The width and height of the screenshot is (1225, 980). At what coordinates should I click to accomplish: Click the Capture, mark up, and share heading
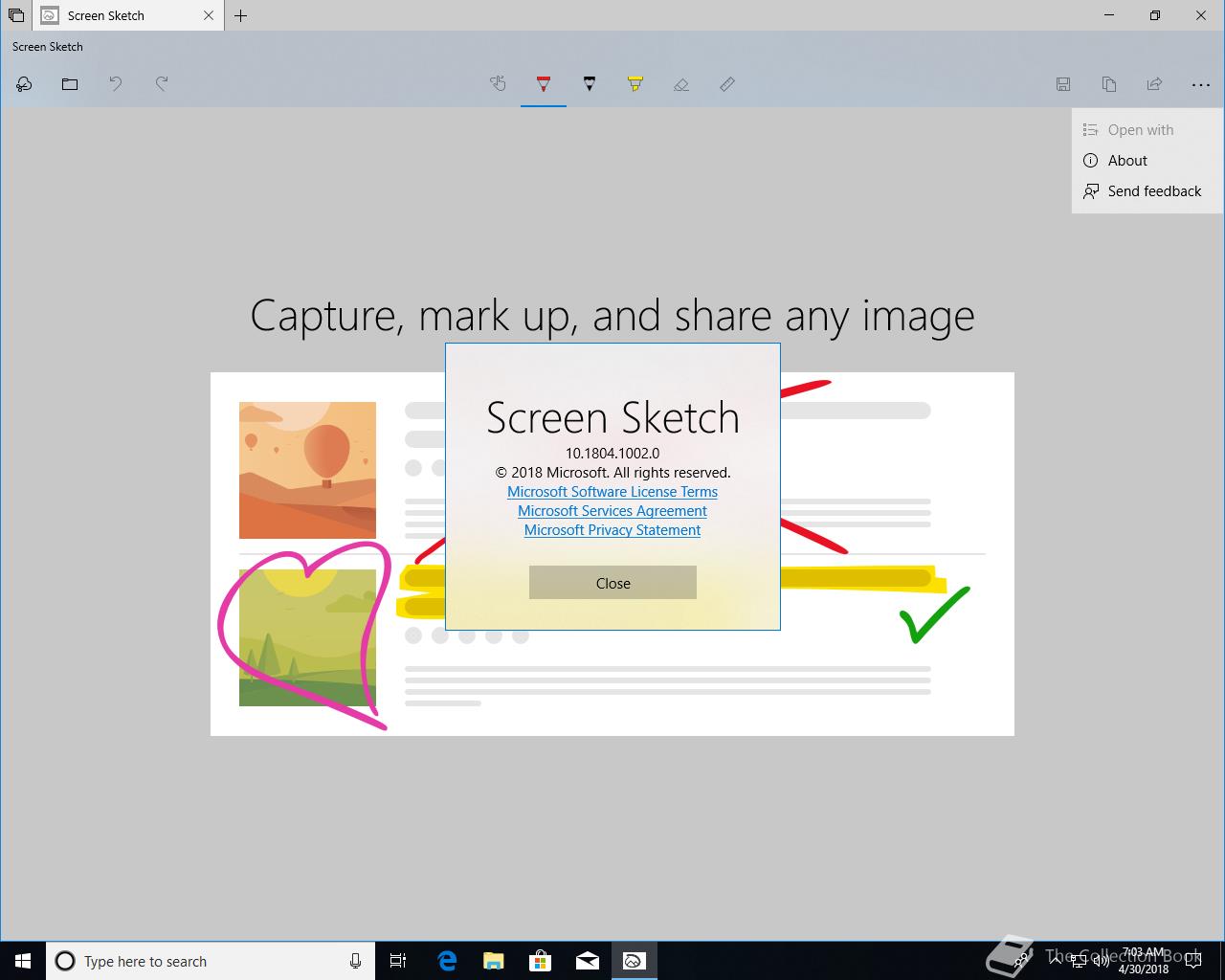[612, 315]
